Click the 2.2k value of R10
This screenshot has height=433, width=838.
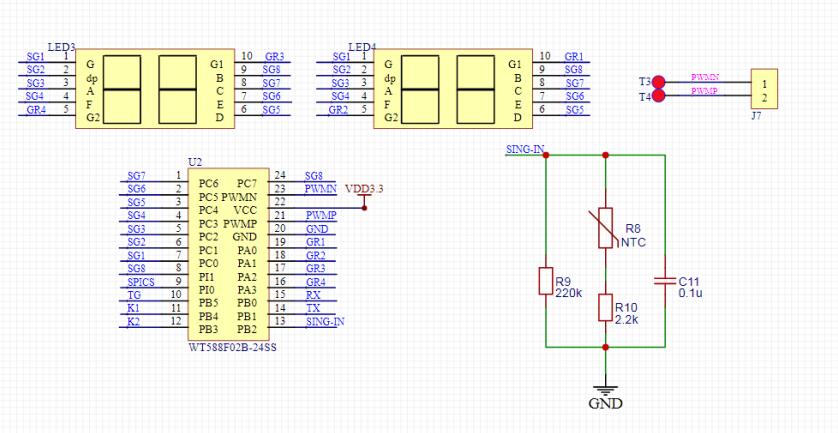[x=626, y=320]
